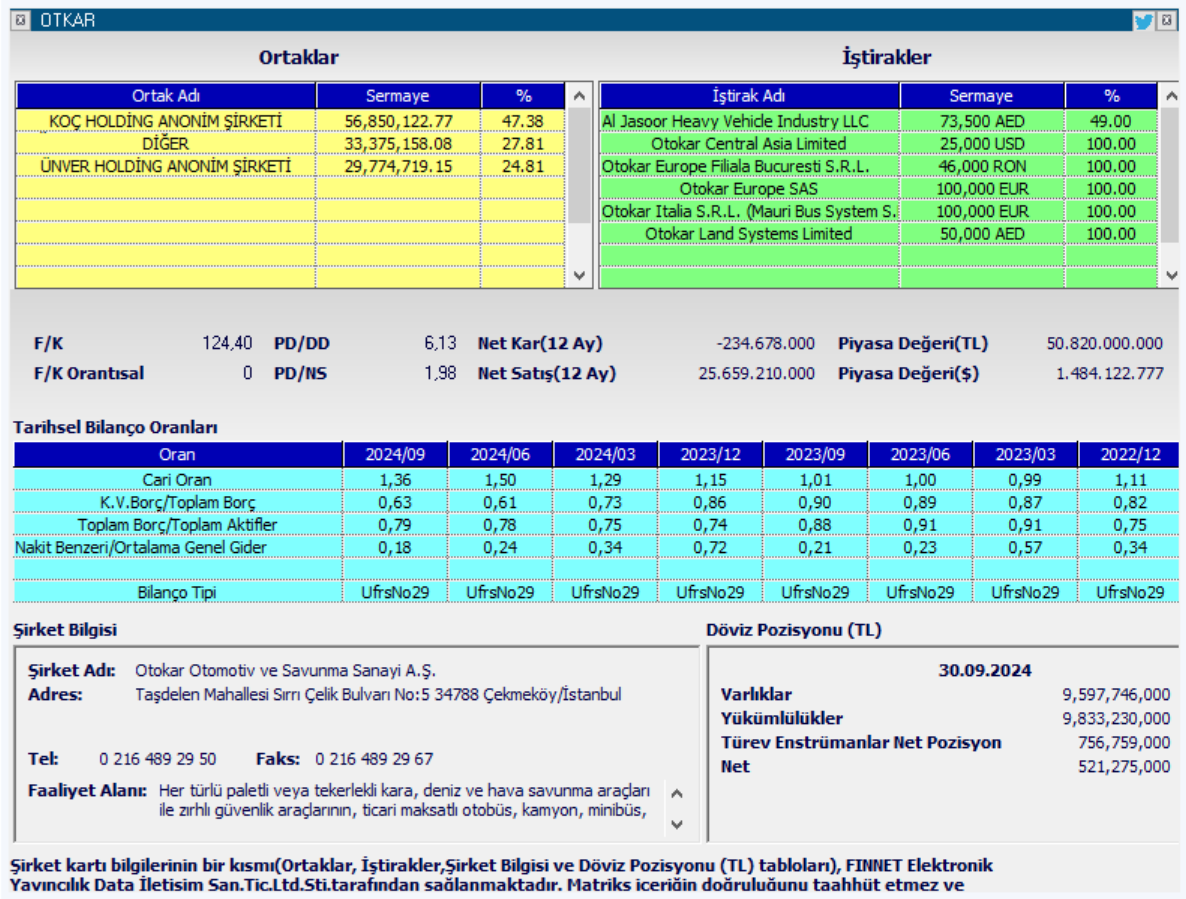Select the Otokar Europe SAS row
1186x899 pixels.
878,189
